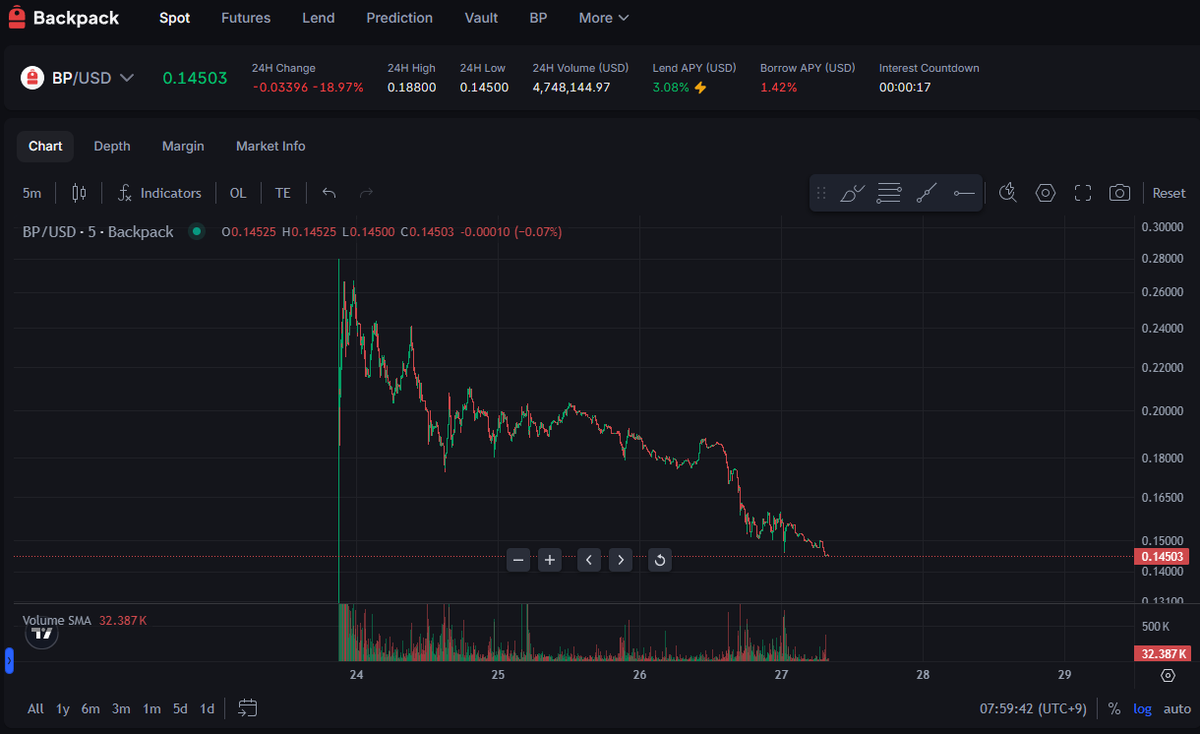The width and height of the screenshot is (1200, 734).
Task: Click the undo arrow in chart toolbar
Action: (329, 193)
